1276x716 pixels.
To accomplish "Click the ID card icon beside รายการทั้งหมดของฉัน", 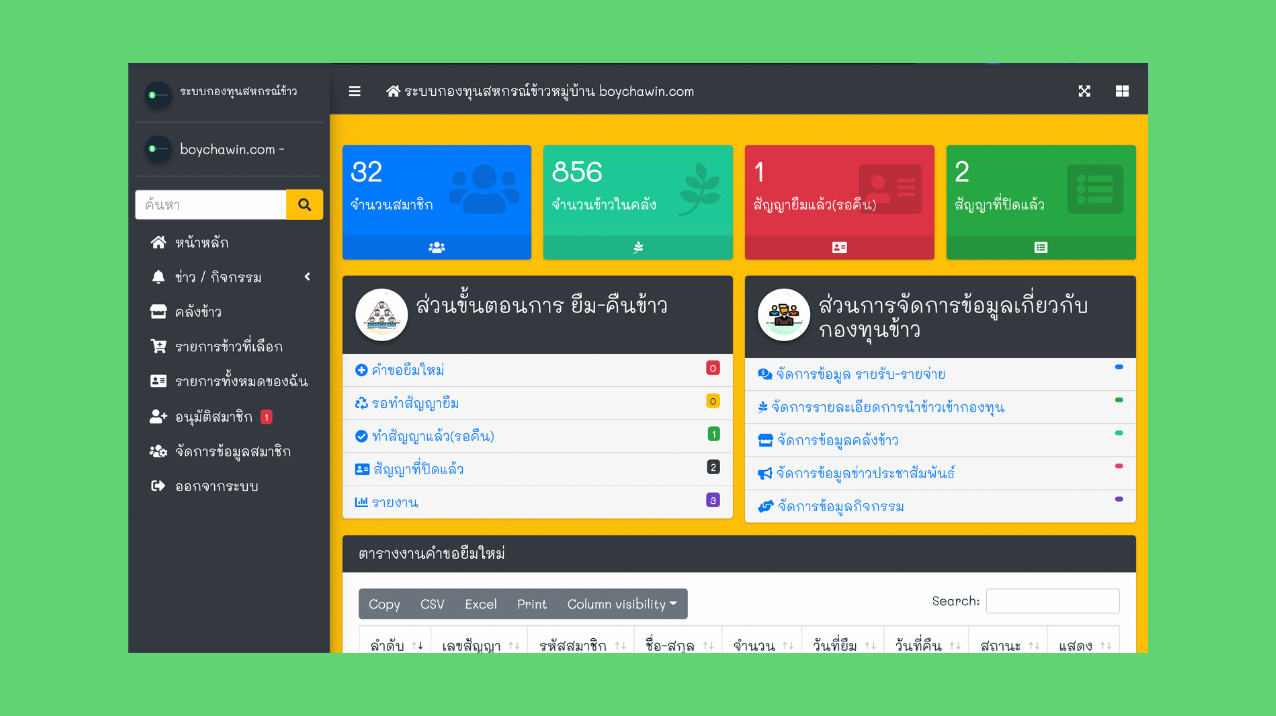I will coord(158,381).
